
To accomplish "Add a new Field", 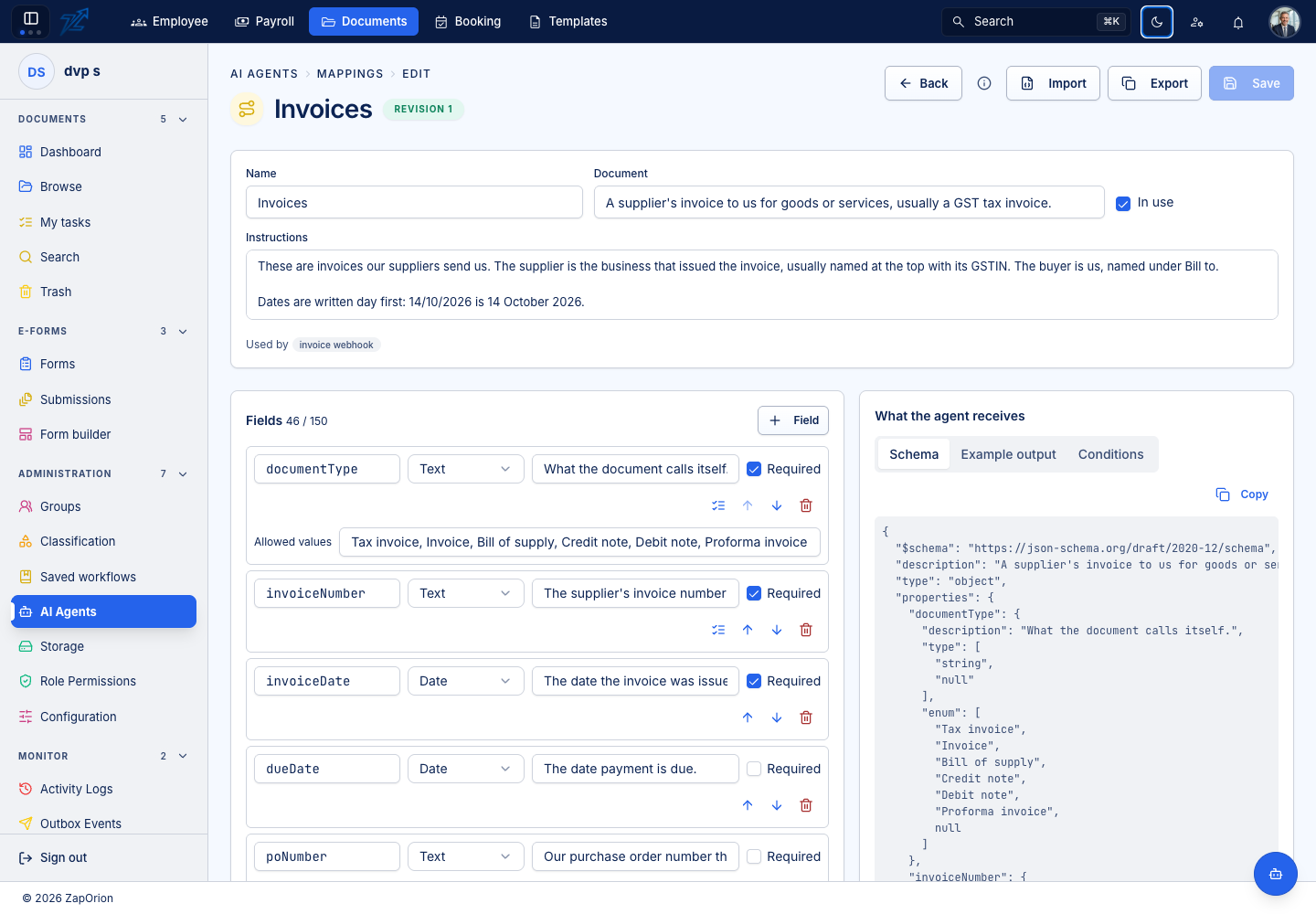I will [x=793, y=420].
